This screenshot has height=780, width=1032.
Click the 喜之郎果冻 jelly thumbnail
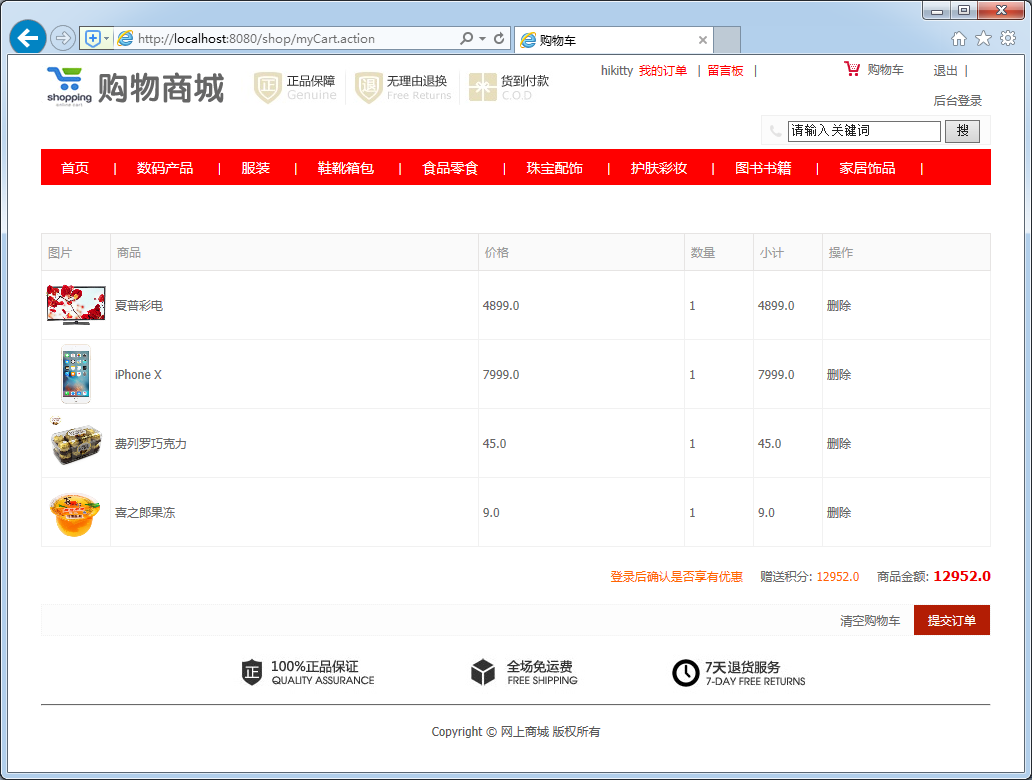[x=74, y=513]
